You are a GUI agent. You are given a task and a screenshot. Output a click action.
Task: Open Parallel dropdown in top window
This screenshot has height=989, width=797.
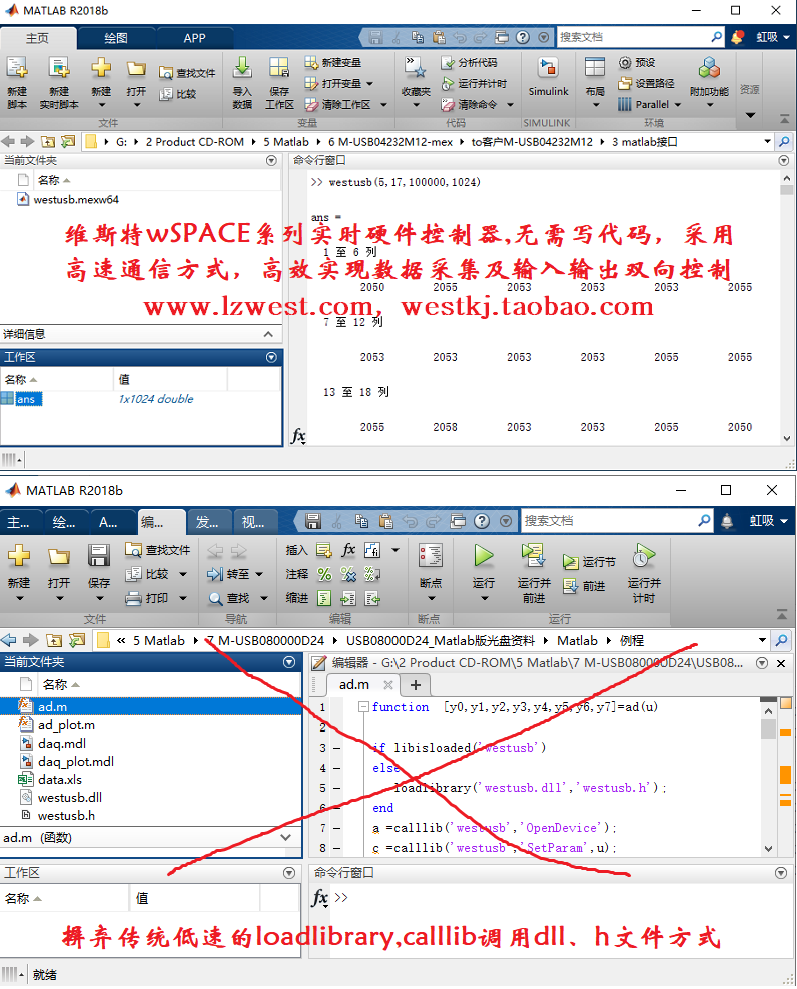point(678,104)
